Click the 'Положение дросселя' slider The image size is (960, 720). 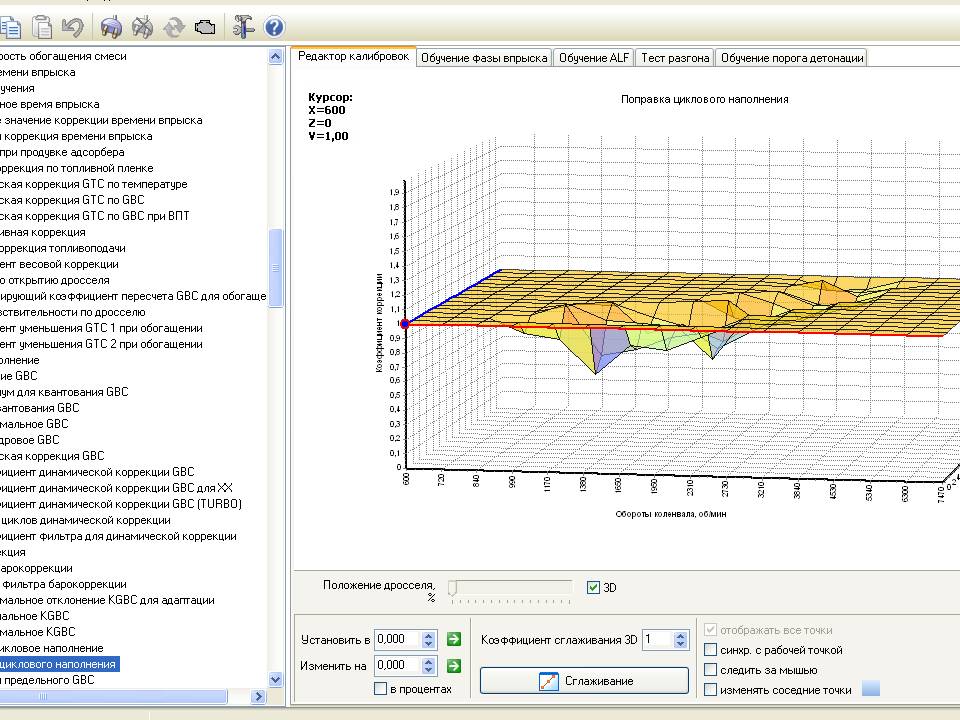pos(511,589)
